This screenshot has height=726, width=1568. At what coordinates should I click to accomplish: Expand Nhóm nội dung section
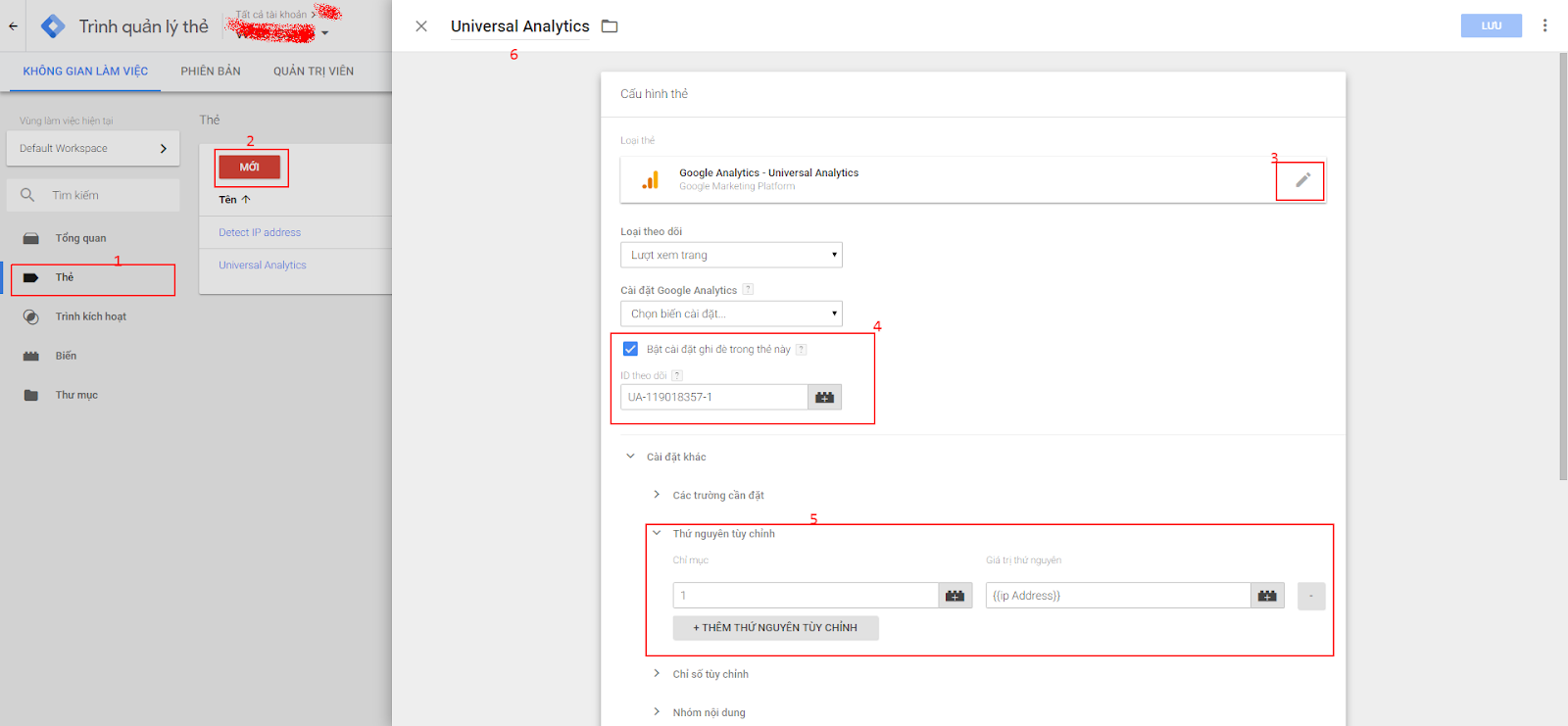click(x=657, y=712)
